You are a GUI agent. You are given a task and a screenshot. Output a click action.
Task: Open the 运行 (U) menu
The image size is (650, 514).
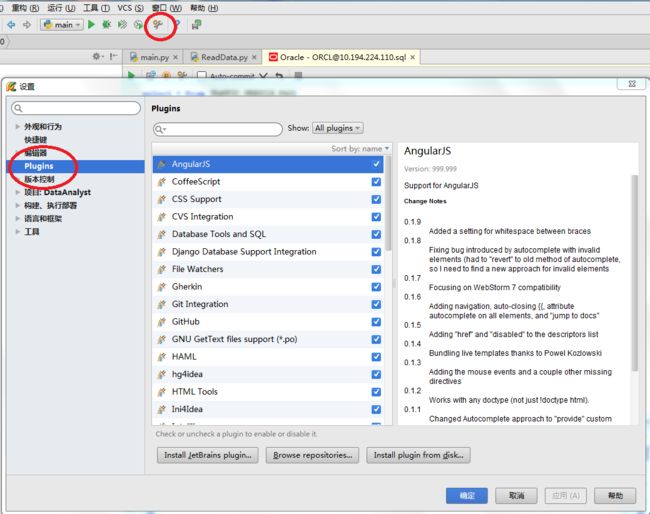click(x=61, y=7)
